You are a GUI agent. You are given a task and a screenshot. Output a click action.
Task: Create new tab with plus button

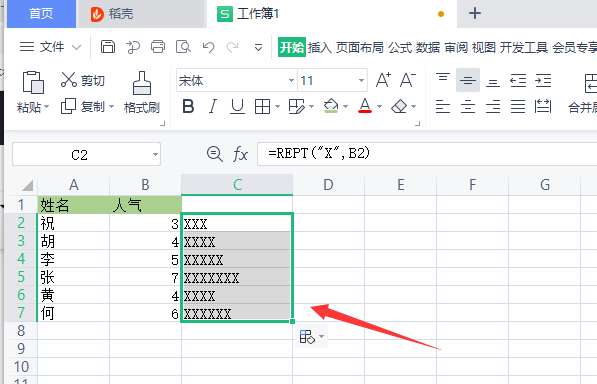pos(475,14)
